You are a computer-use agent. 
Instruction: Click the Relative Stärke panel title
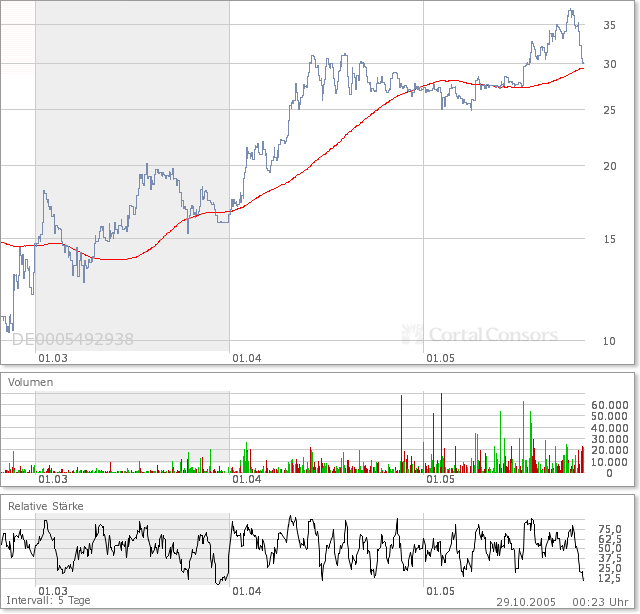45,506
